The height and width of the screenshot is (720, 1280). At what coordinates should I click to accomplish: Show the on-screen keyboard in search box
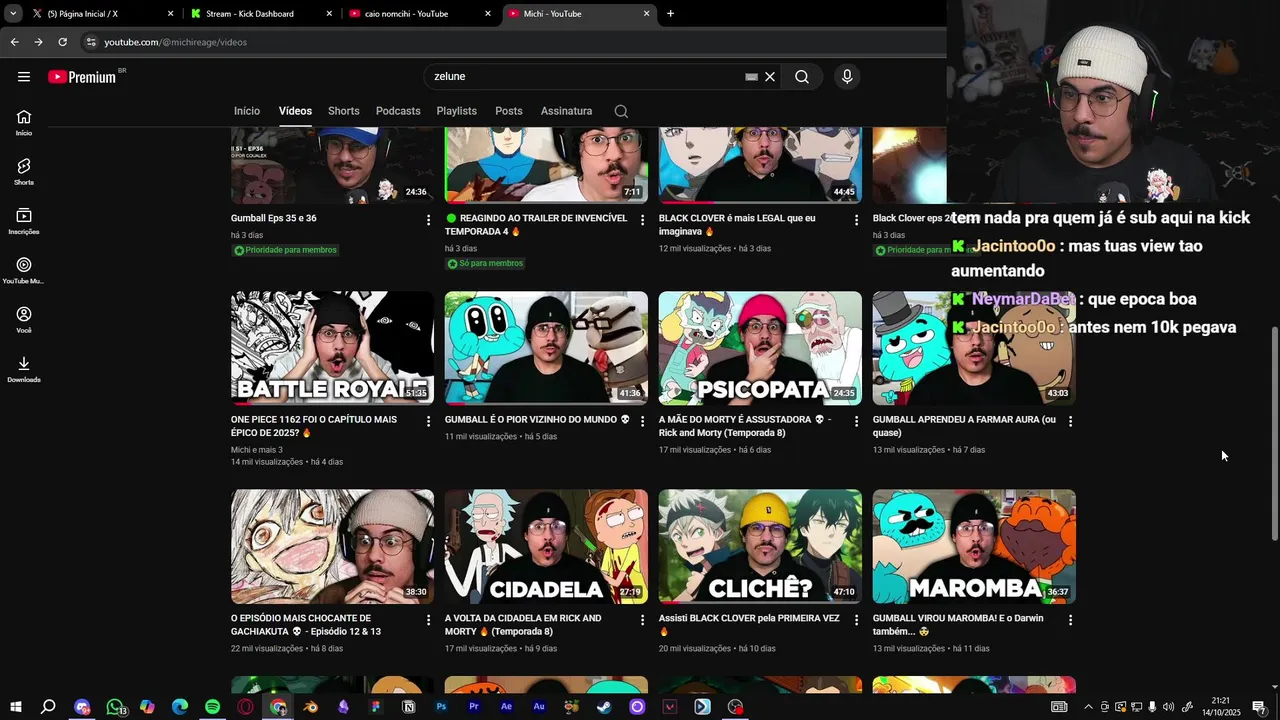click(751, 77)
